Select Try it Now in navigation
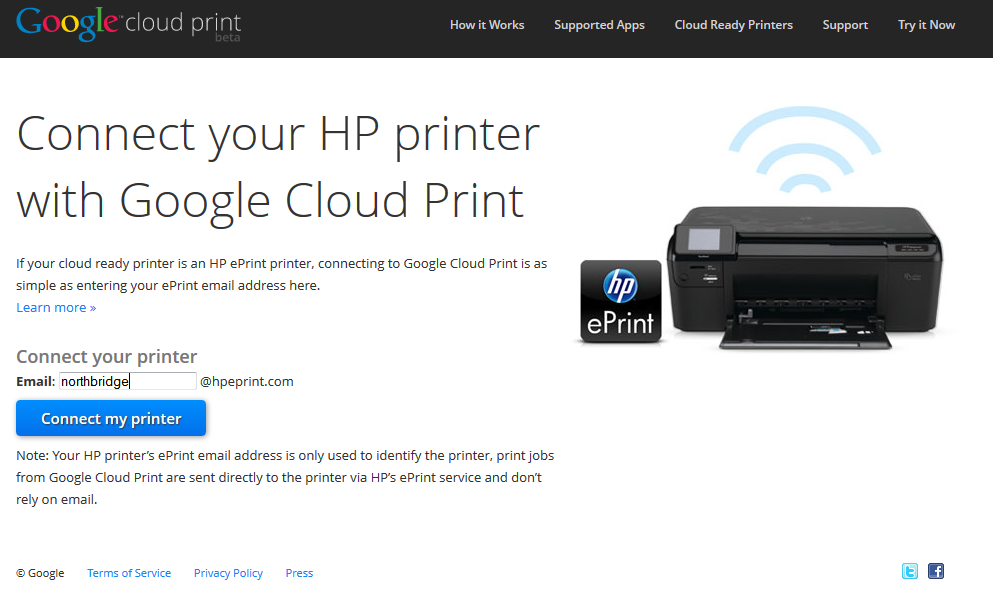Screen dimensions: 993x612 coord(926,25)
